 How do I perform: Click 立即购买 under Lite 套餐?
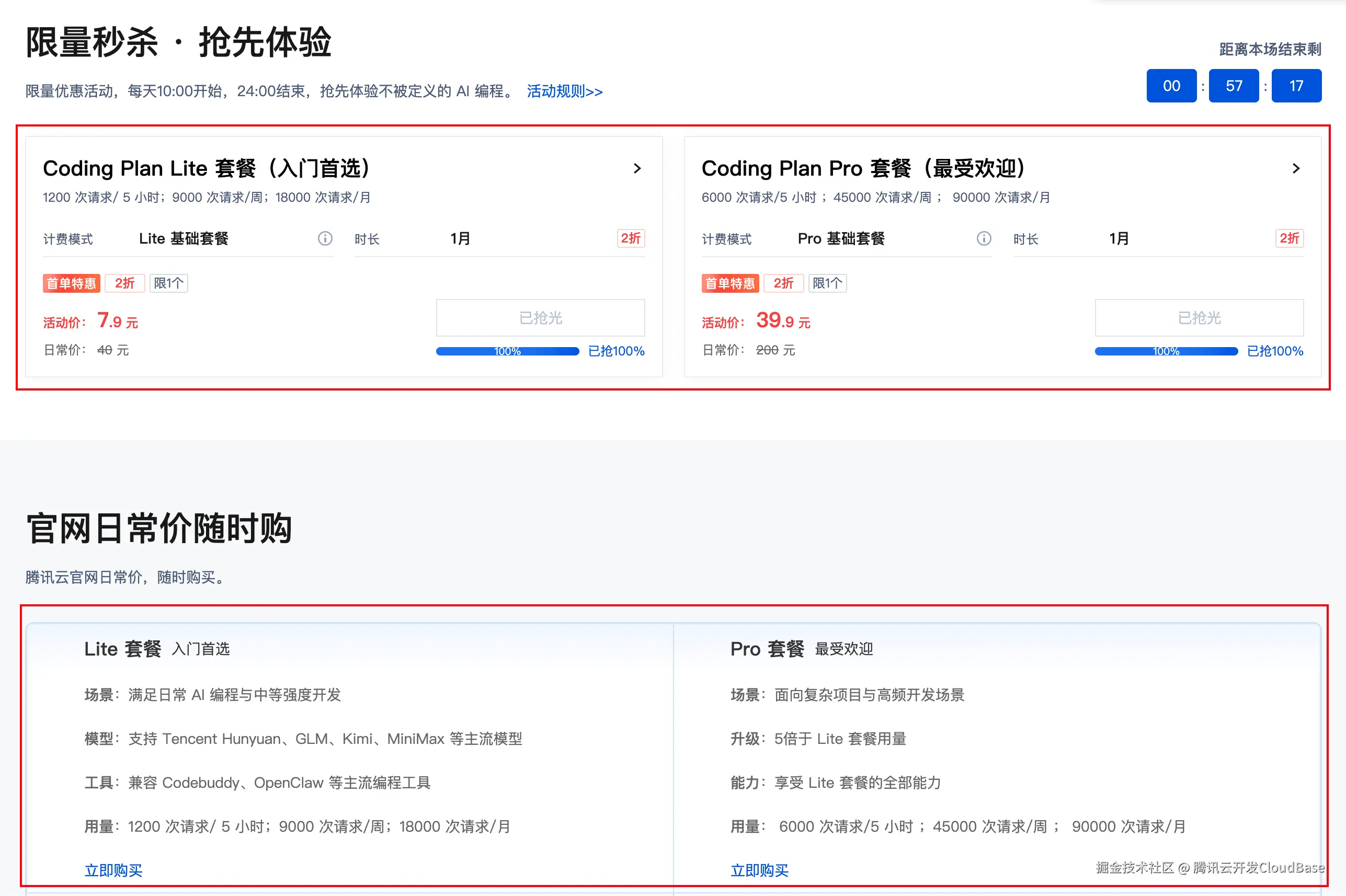[113, 870]
